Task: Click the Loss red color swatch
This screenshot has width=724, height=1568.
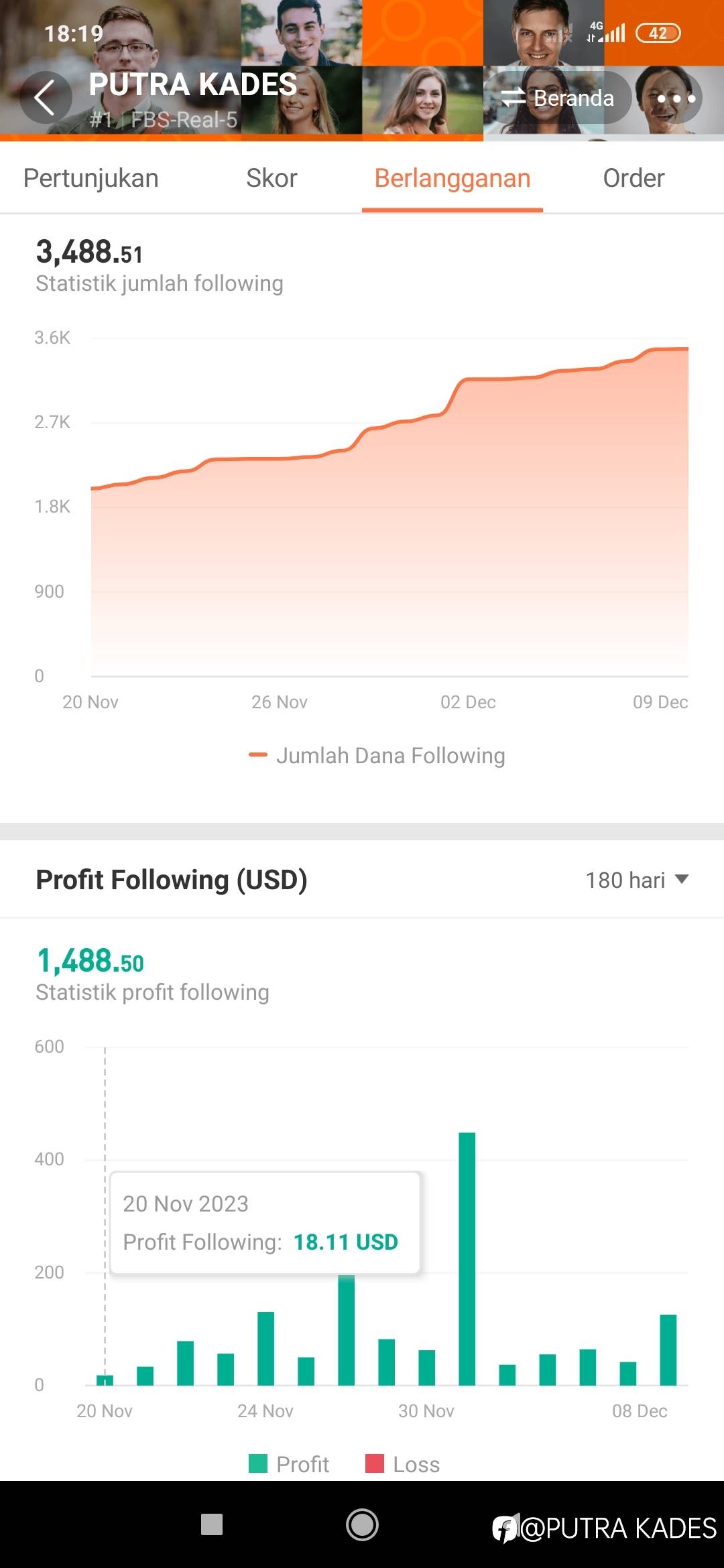Action: point(374,1464)
